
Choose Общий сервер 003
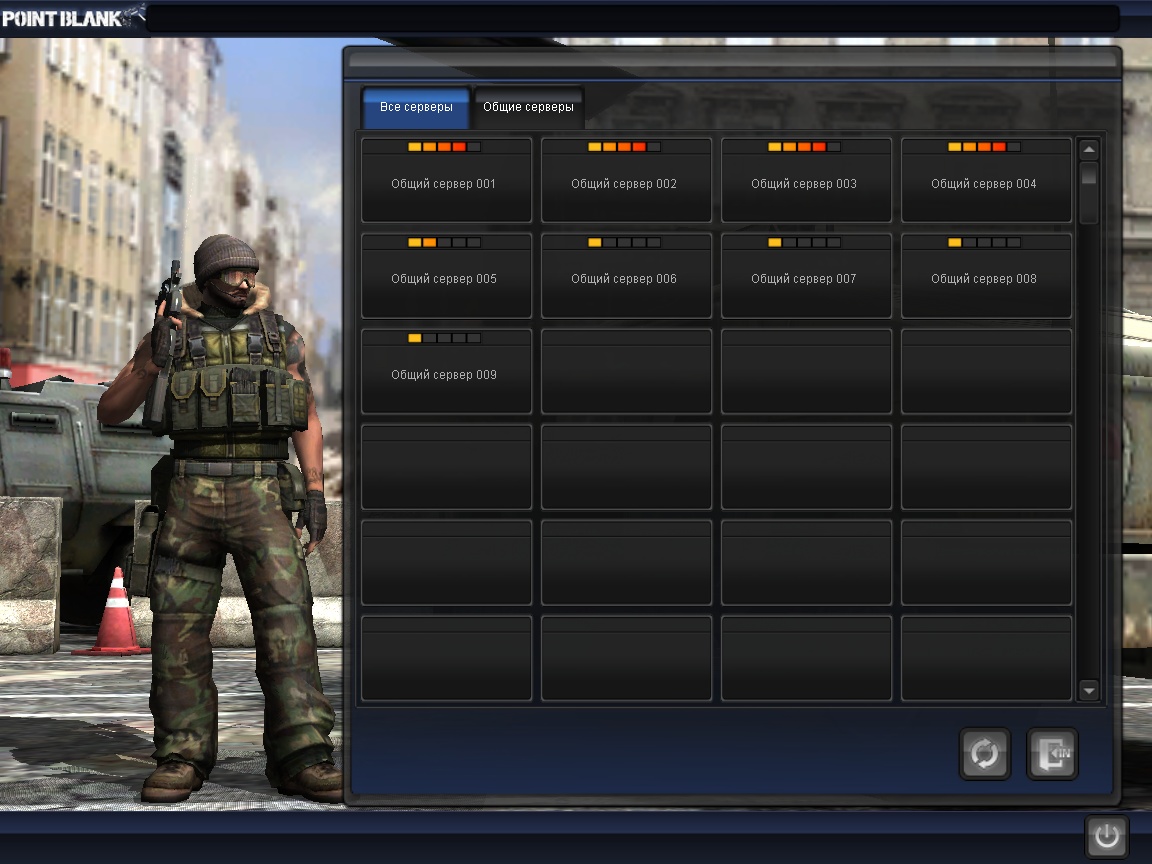point(807,180)
